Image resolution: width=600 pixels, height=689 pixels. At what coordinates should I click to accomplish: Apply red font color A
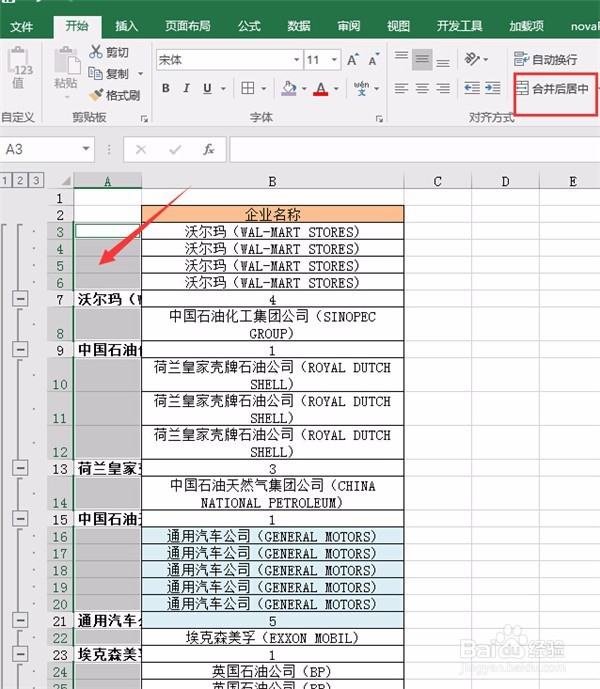click(x=321, y=88)
